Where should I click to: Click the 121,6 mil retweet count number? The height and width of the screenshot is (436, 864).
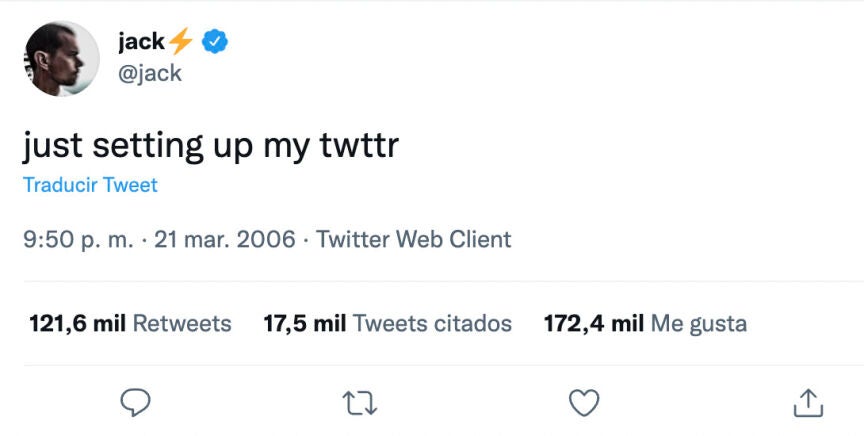(78, 324)
